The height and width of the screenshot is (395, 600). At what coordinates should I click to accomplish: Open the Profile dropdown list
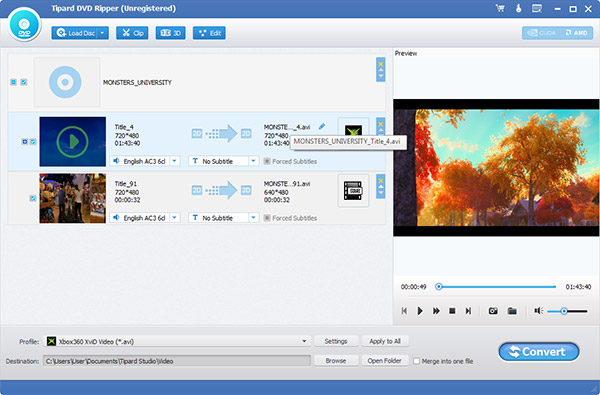[304, 341]
